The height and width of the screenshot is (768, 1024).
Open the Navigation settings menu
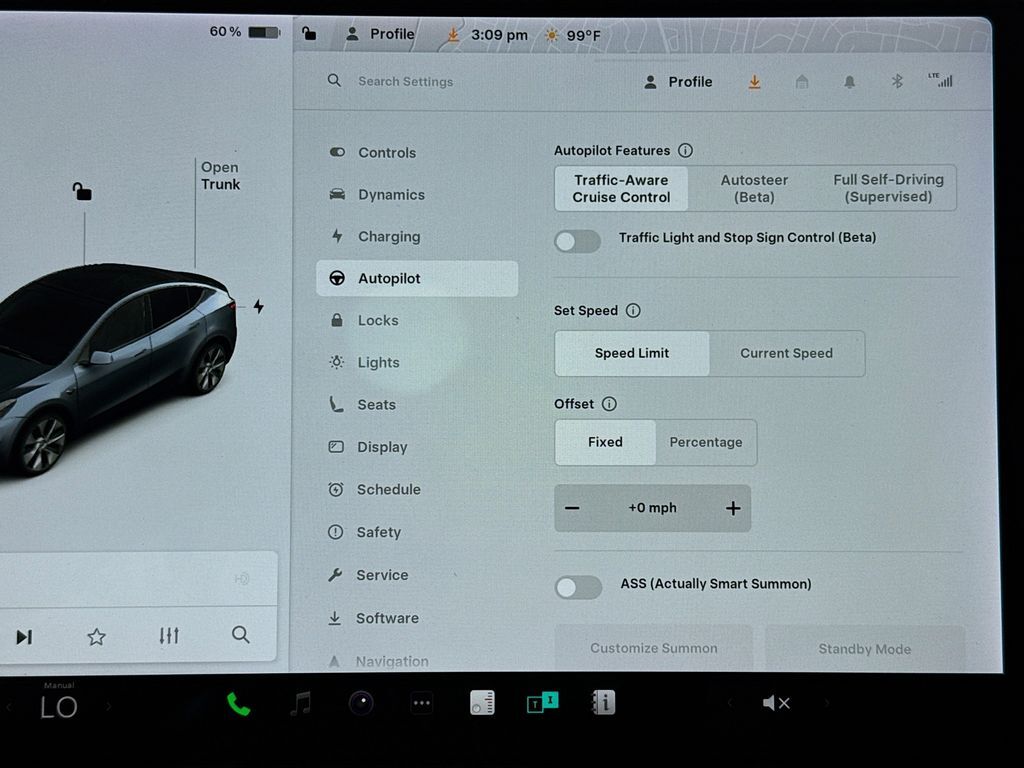(x=391, y=662)
